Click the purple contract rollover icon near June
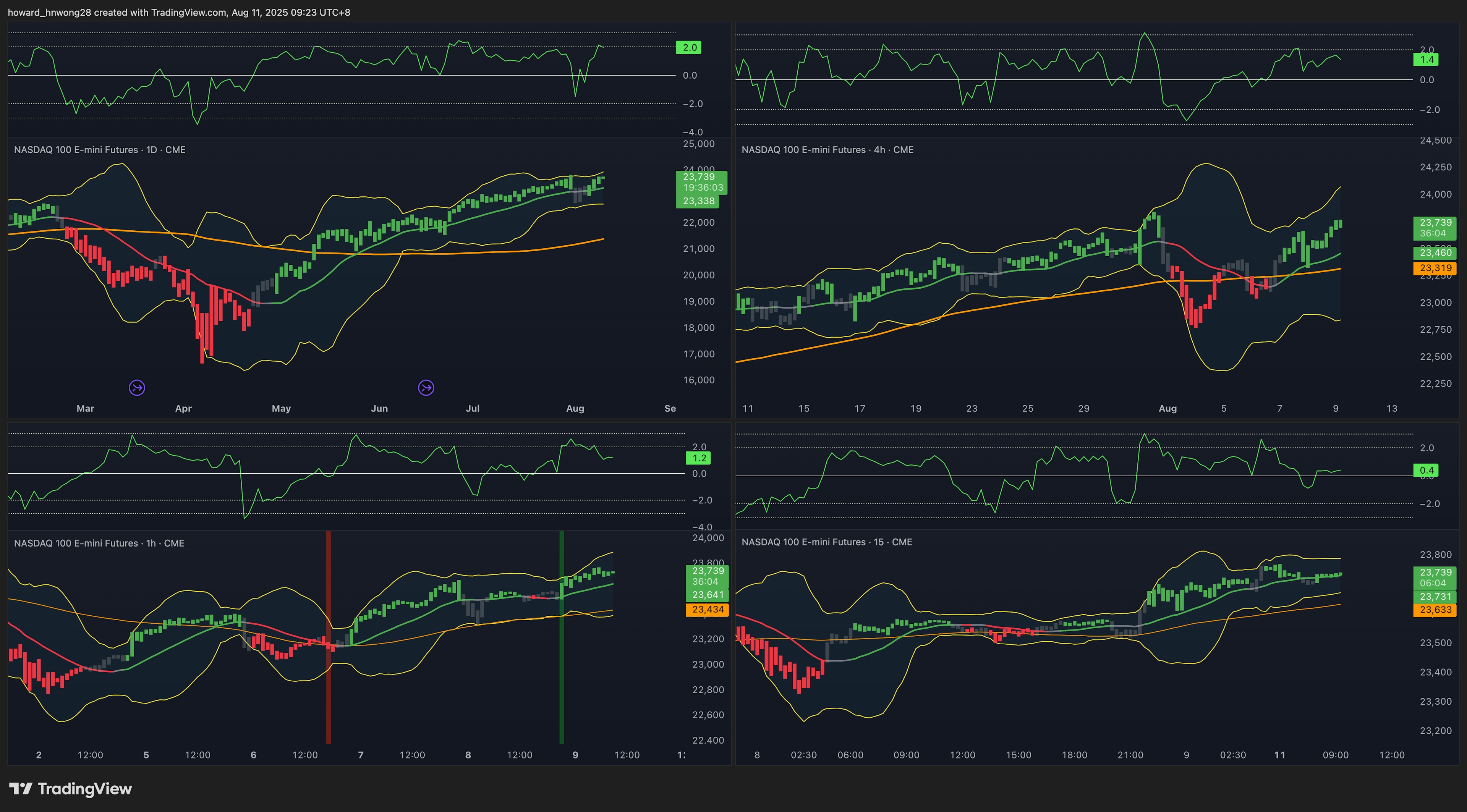Screen dimensions: 1467x812 pyautogui.click(x=426, y=388)
